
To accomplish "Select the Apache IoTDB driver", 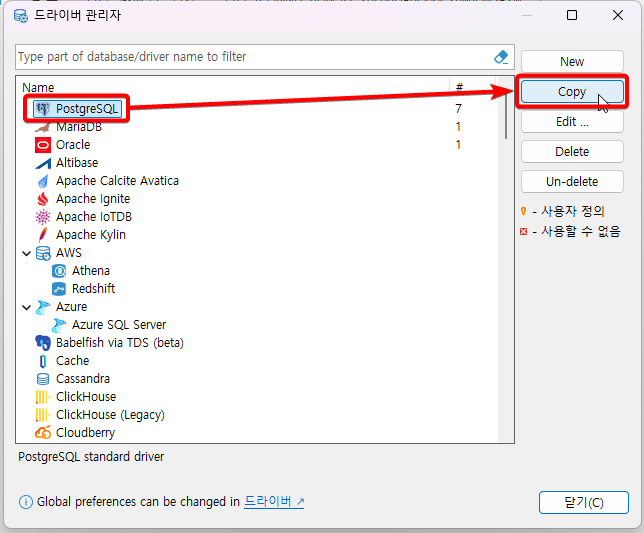I will click(94, 217).
